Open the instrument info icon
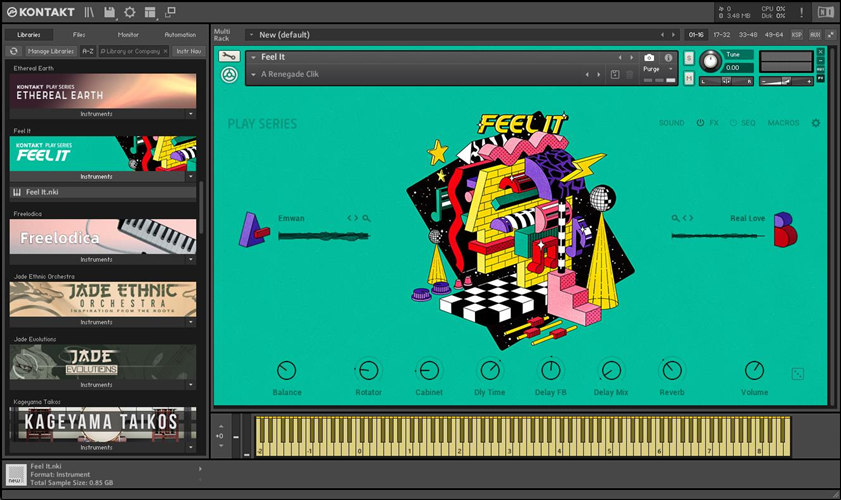 [667, 58]
